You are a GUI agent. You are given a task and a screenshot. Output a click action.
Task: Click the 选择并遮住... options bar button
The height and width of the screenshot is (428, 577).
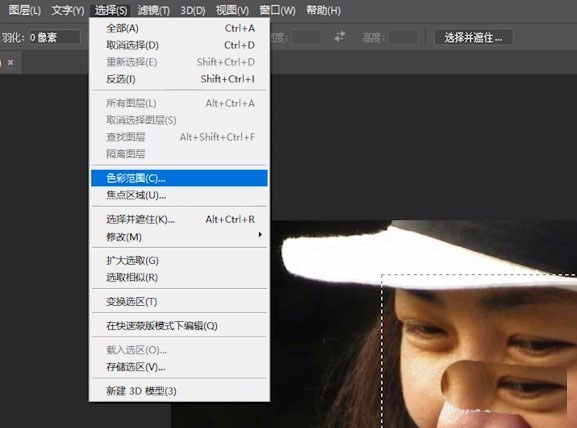coord(473,37)
